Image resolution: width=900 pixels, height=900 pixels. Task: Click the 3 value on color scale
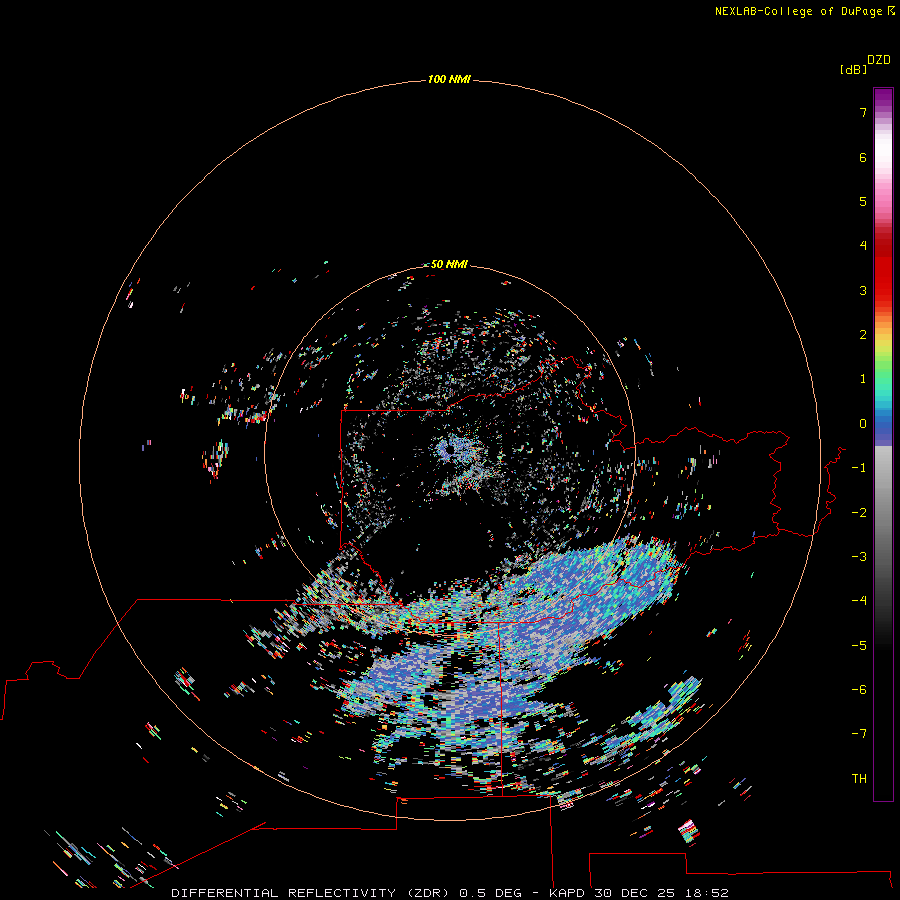(863, 290)
